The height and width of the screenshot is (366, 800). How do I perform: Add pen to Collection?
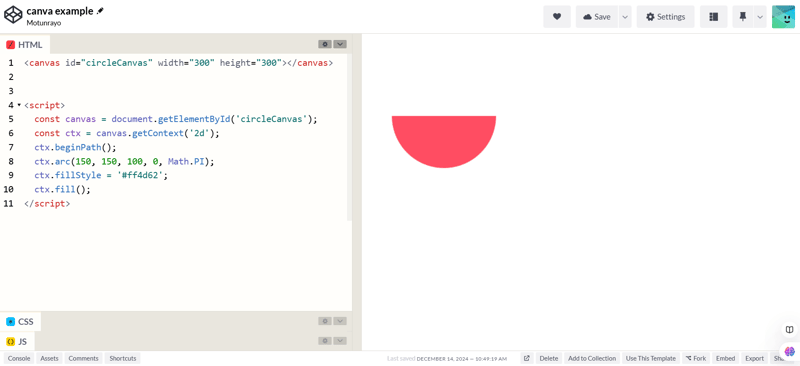[592, 358]
